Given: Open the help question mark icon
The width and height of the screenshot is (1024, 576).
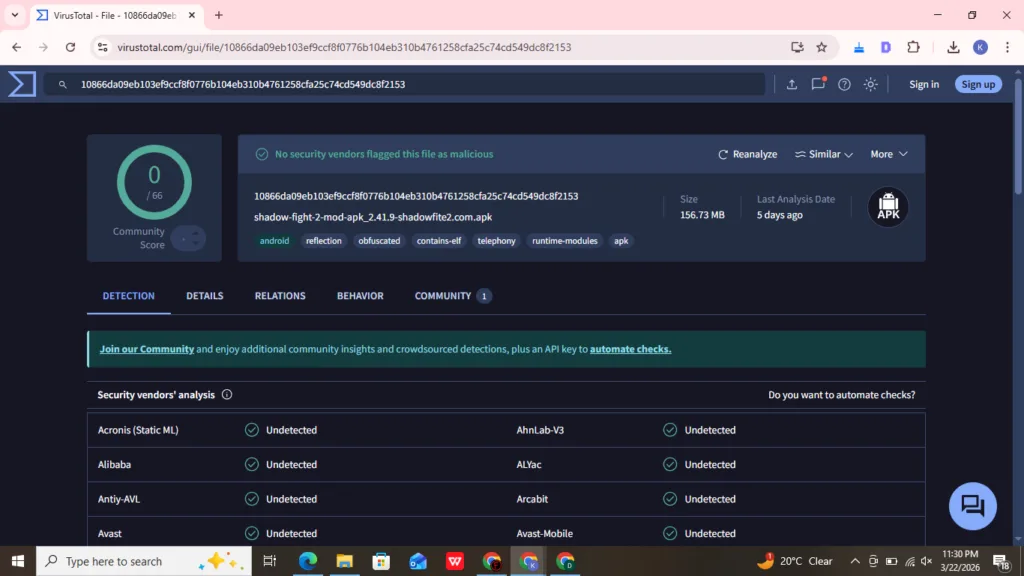Looking at the screenshot, I should click(x=844, y=84).
